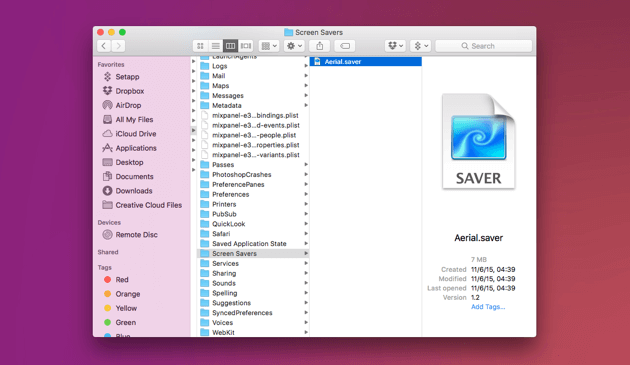
Task: Go forward with the right arrow button
Action: point(119,46)
